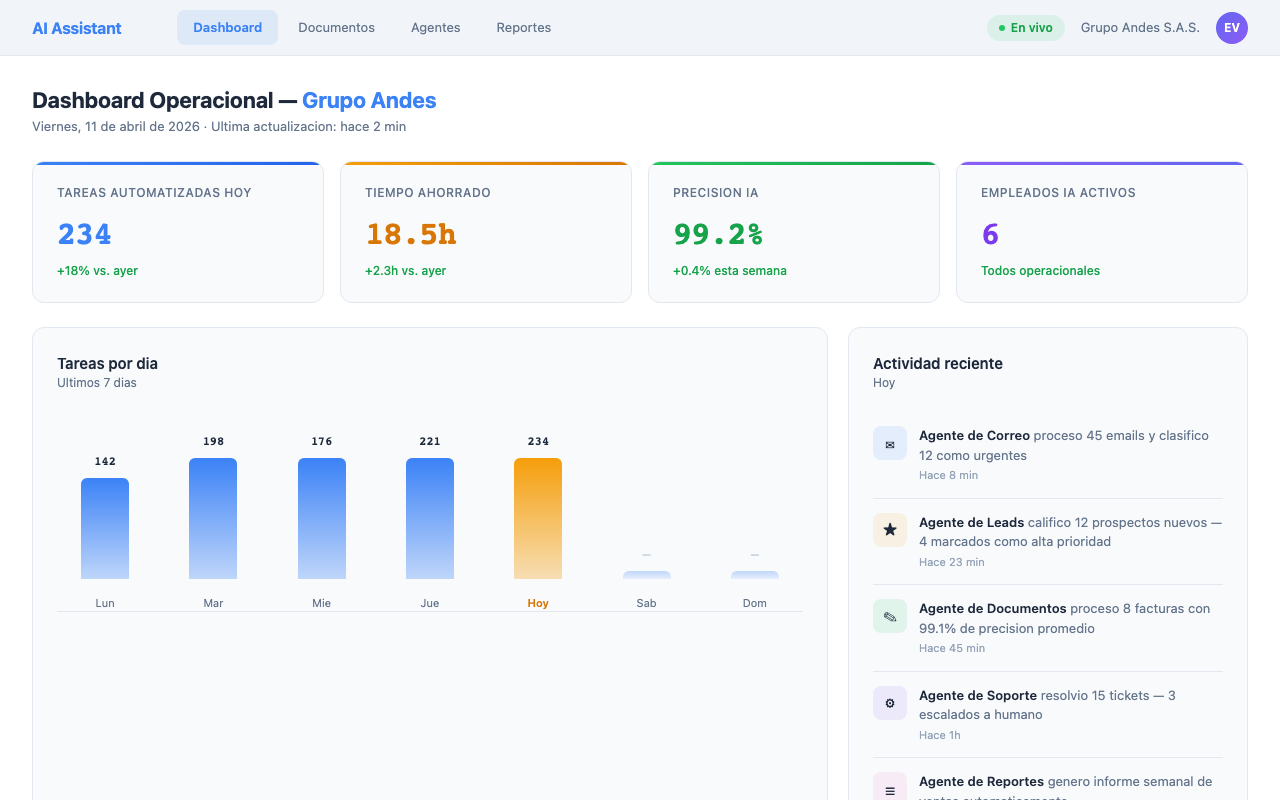Toggle the En vivo status indicator

click(x=1026, y=28)
